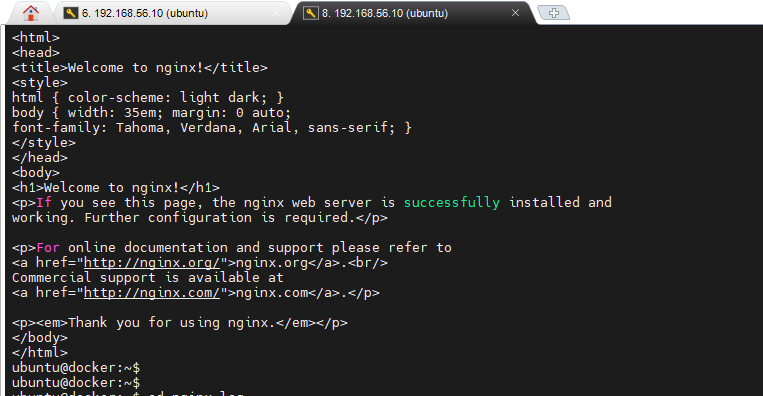Click the closing </body> tag line
Viewport: 763px width, 396px height.
coord(40,338)
